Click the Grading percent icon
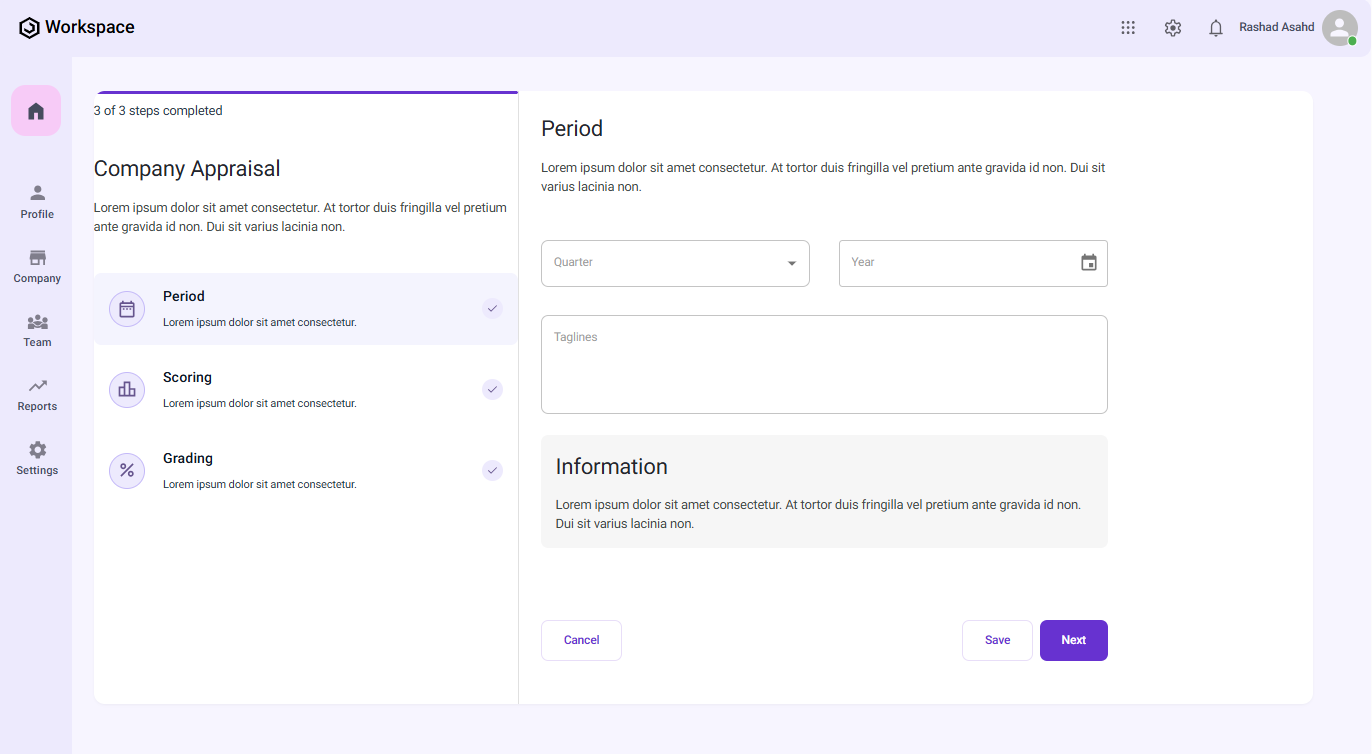Screen dimensions: 1372x754 pyautogui.click(x=127, y=470)
